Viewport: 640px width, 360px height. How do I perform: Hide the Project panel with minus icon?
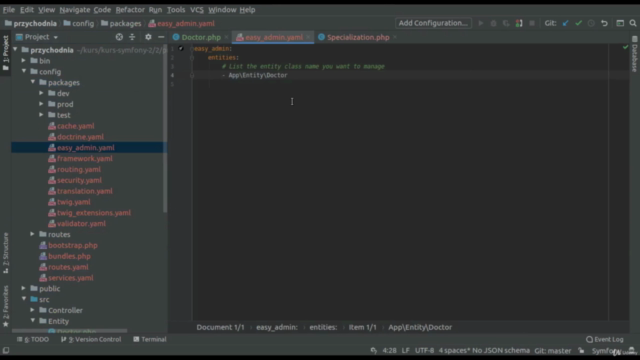tap(161, 37)
